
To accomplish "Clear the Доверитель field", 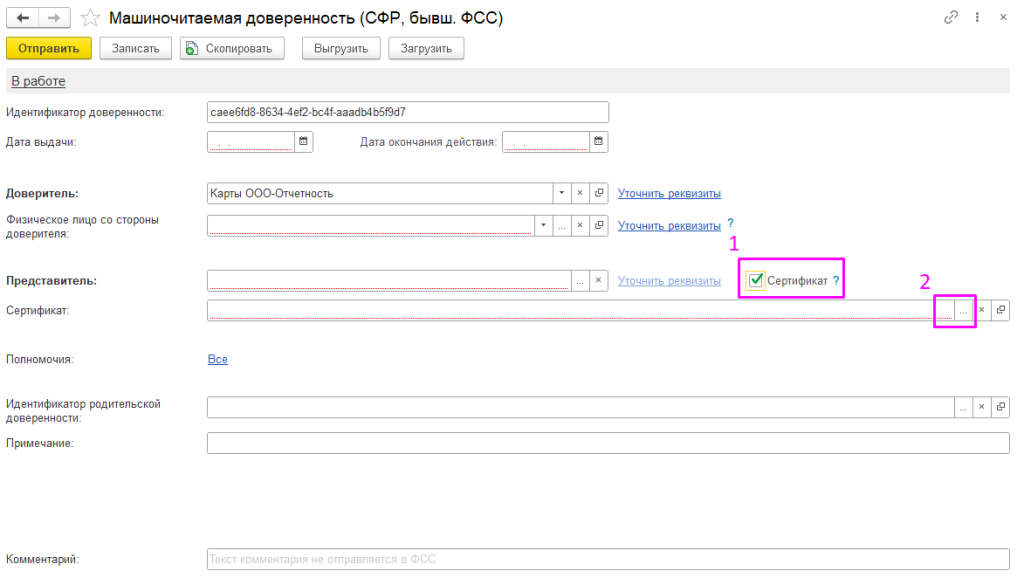I will point(580,193).
